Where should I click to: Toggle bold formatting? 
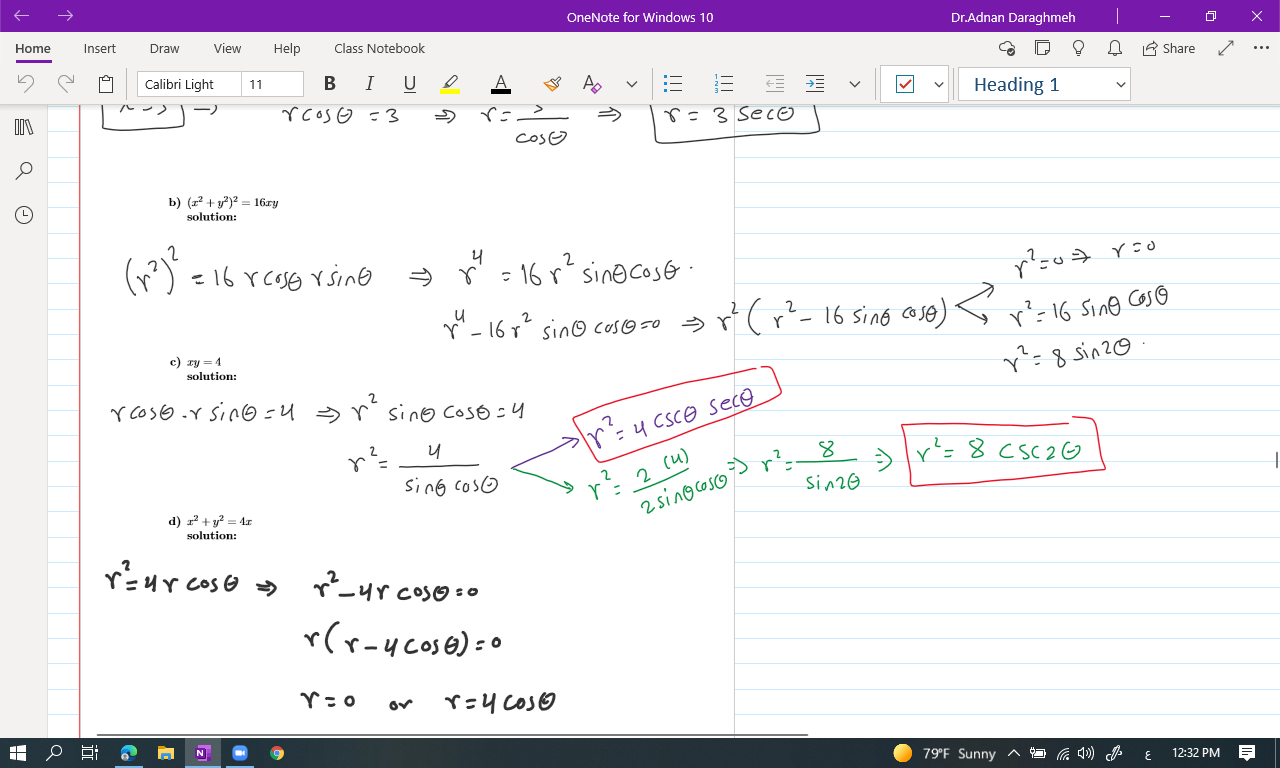(330, 84)
